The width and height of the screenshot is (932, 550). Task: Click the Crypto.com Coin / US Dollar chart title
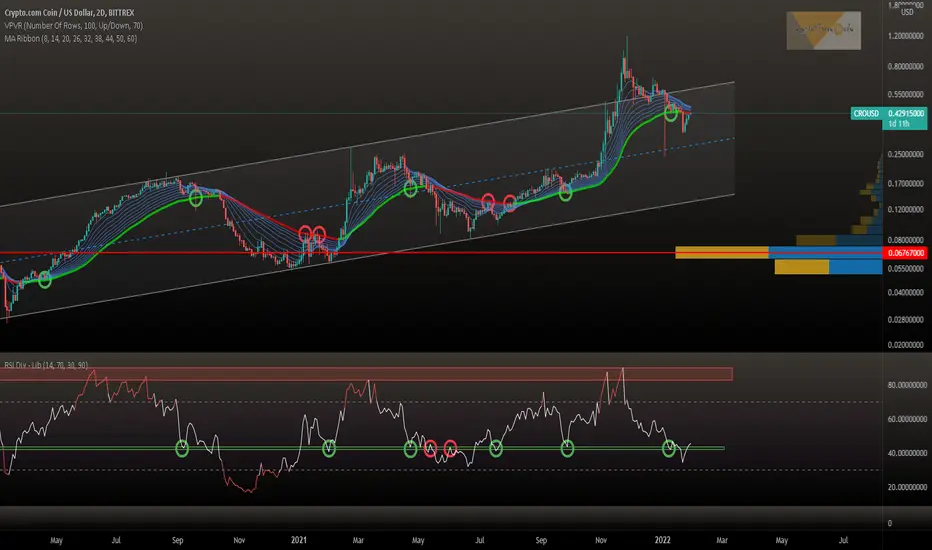pyautogui.click(x=69, y=12)
